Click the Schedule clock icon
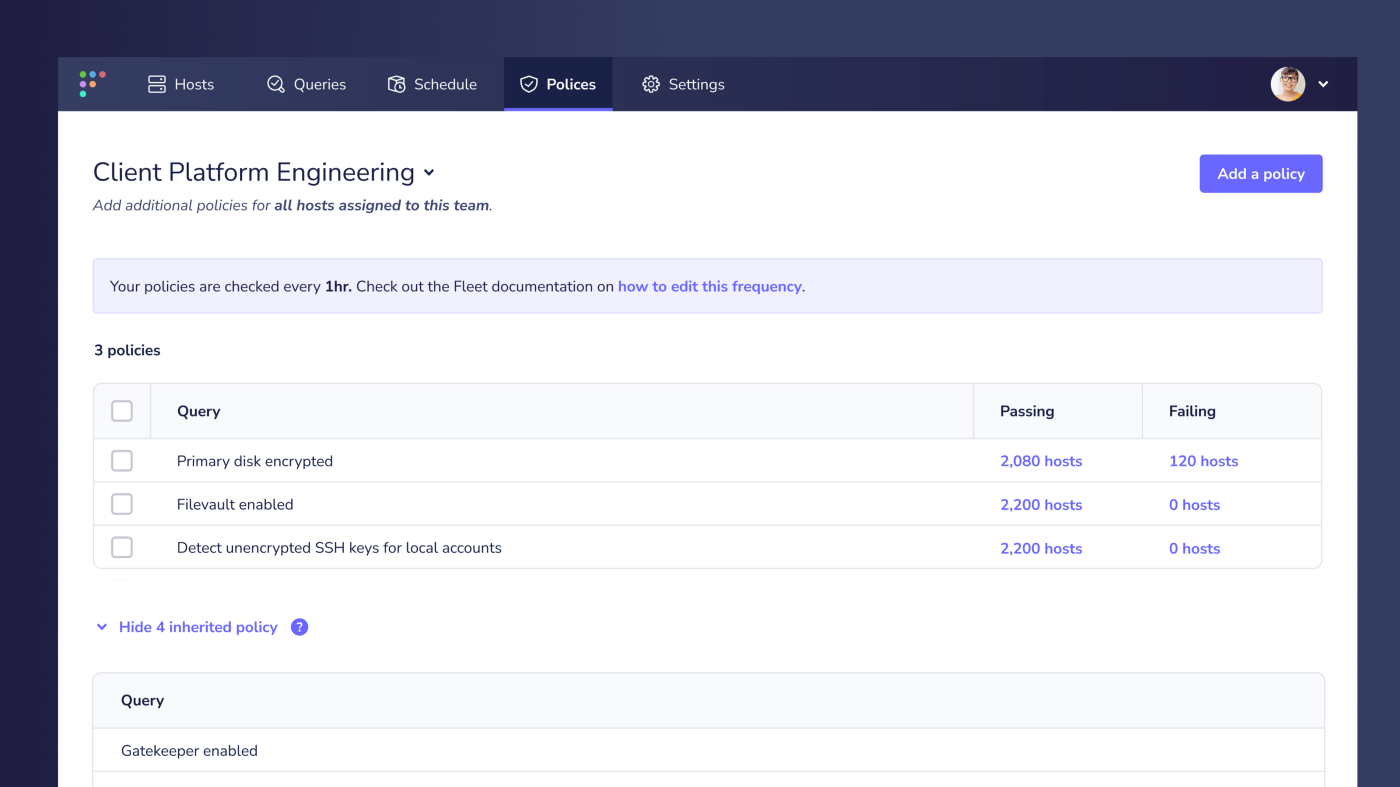The image size is (1400, 787). [x=397, y=84]
